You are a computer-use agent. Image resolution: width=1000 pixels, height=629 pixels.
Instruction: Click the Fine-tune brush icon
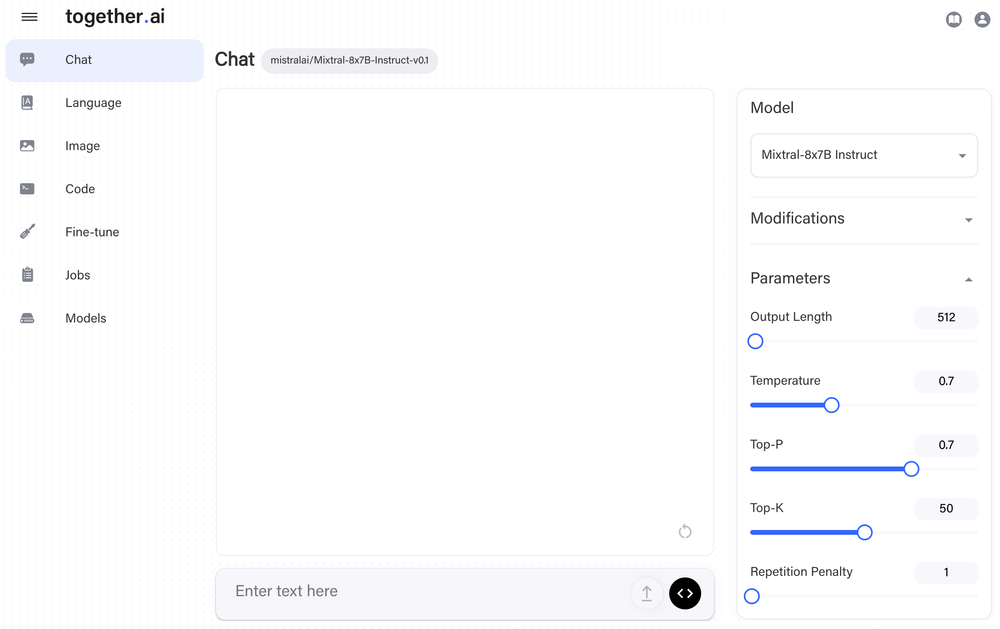(x=27, y=232)
